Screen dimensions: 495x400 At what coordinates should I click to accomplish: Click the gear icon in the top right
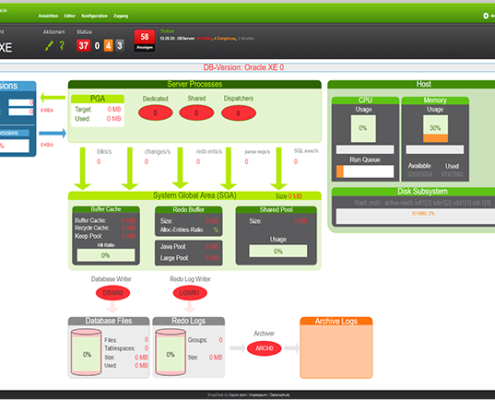[x=486, y=16]
